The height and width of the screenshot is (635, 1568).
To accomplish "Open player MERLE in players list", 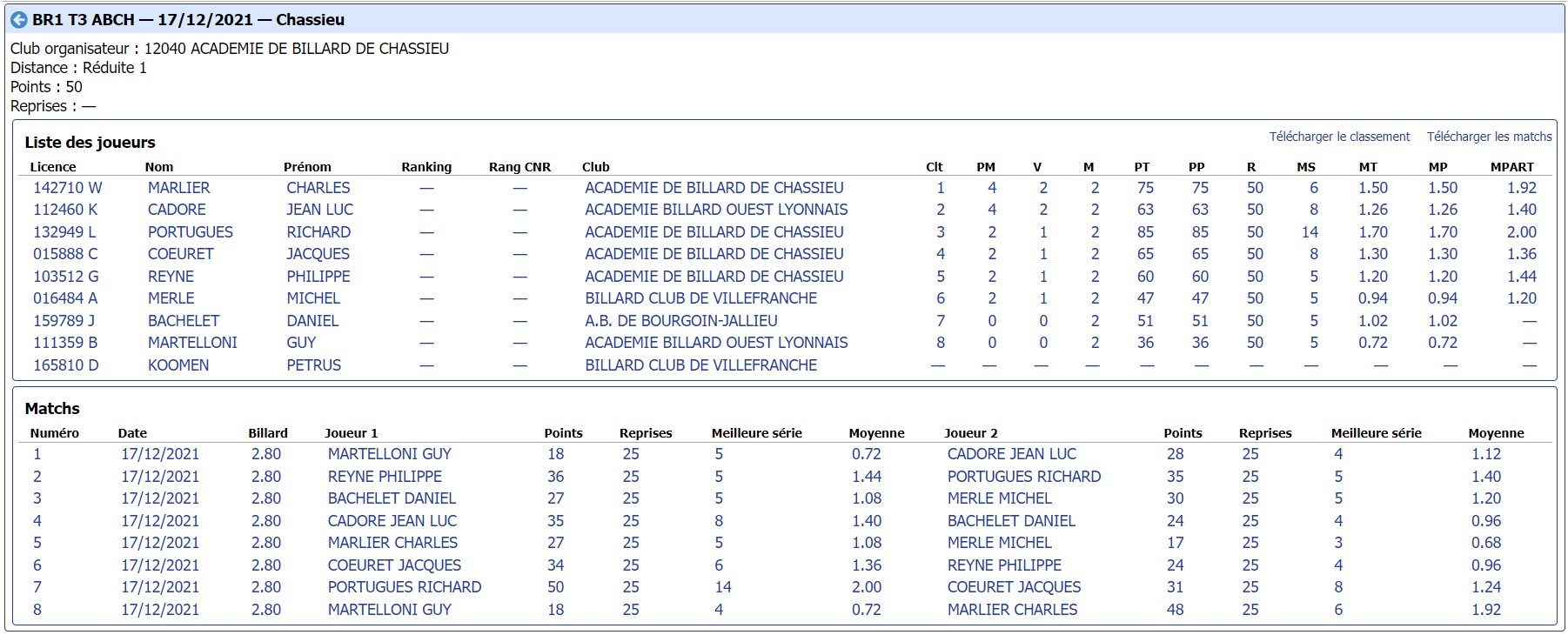I will click(x=171, y=298).
